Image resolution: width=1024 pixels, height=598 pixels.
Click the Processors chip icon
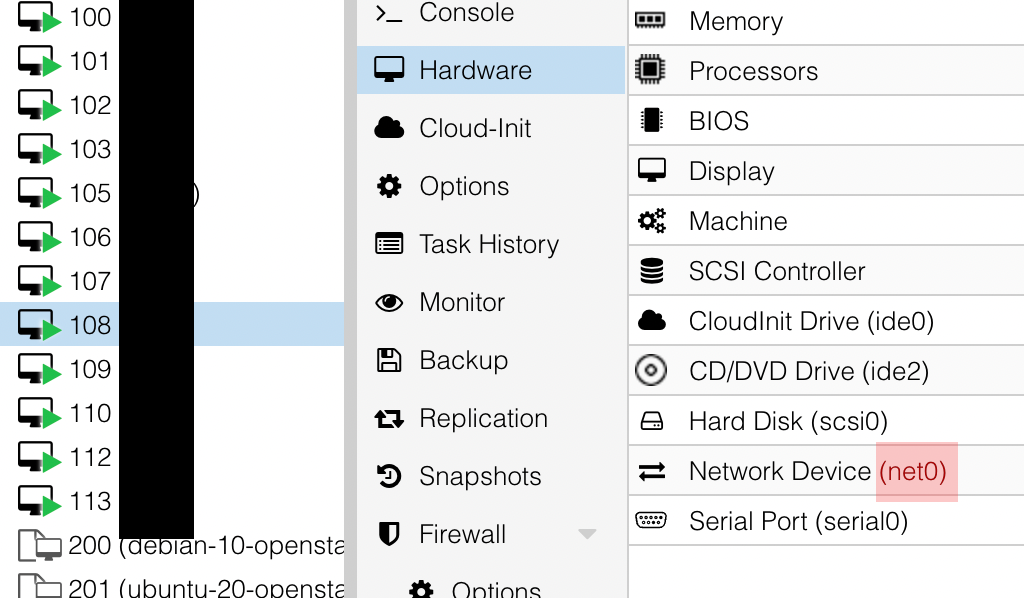click(651, 70)
